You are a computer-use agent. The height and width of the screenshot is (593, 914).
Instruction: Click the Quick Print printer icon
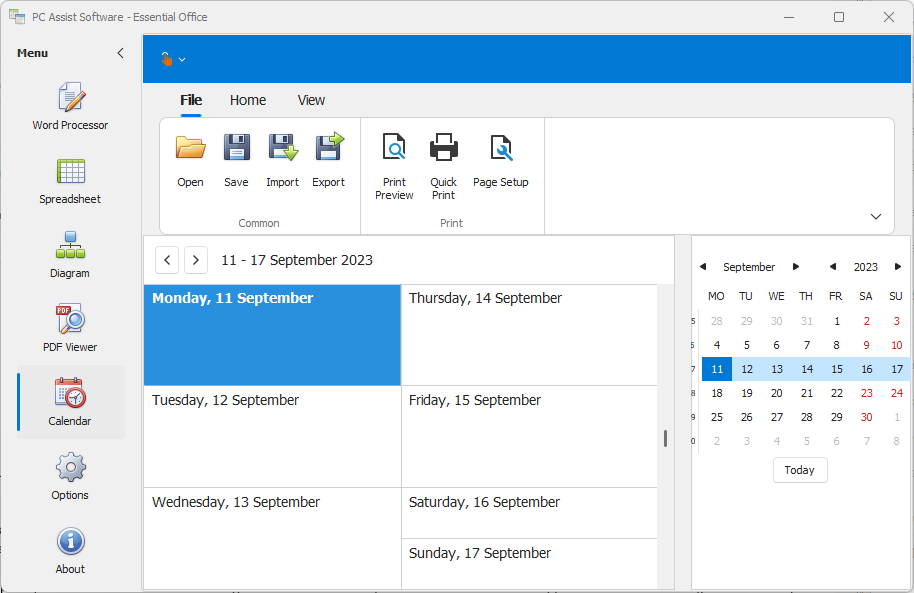point(443,149)
